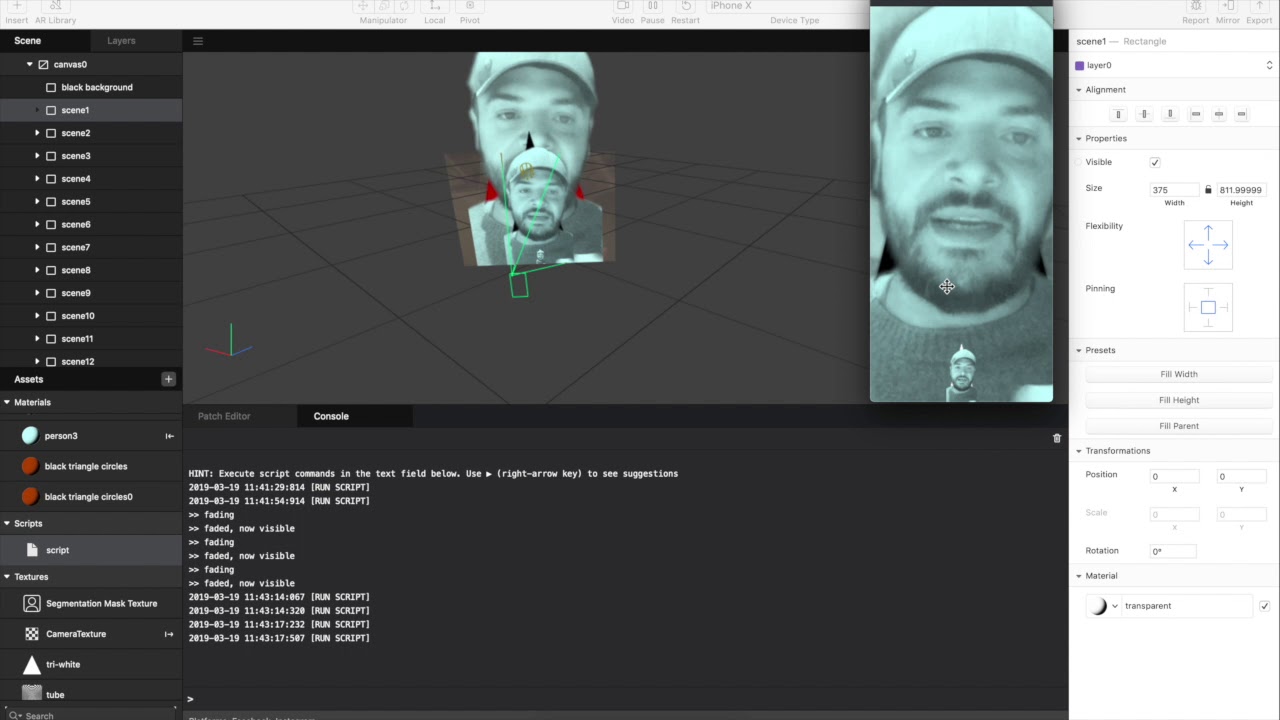Viewport: 1280px width, 720px height.
Task: Click the second alignment icon with horizontal center line
Action: (1144, 114)
